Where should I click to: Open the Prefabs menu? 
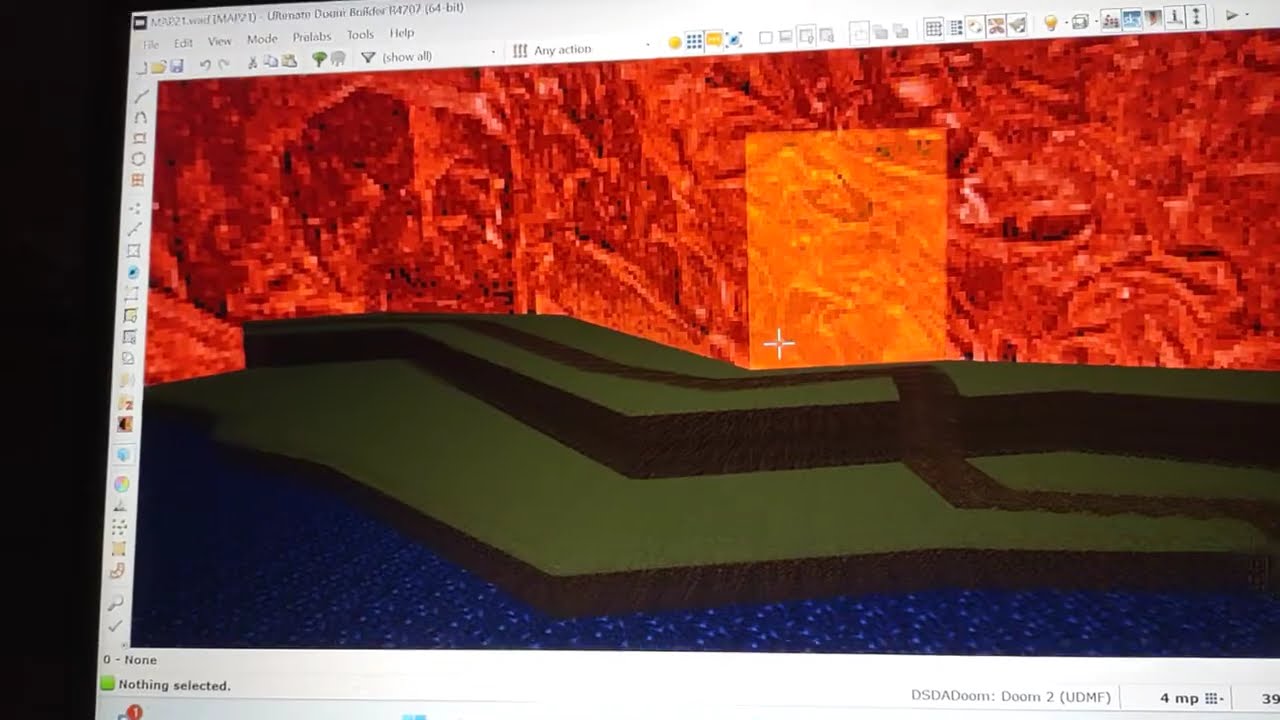(x=312, y=37)
